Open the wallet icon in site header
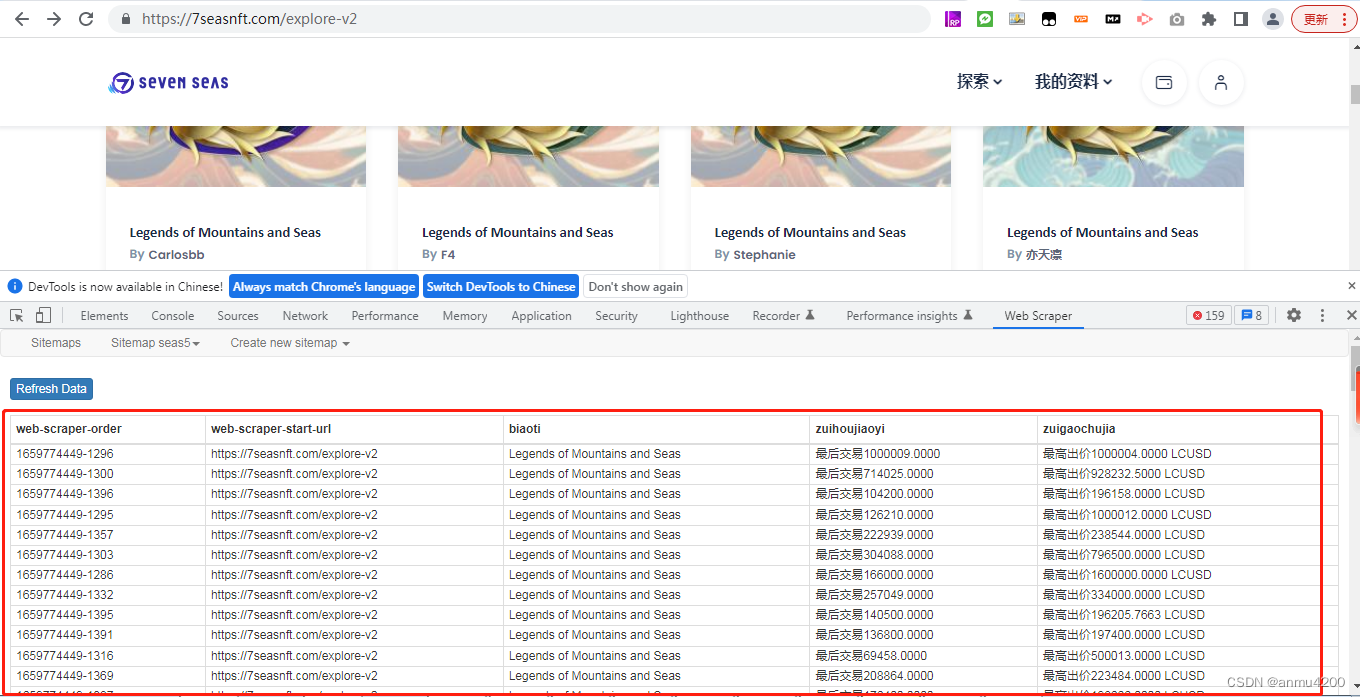 1164,83
